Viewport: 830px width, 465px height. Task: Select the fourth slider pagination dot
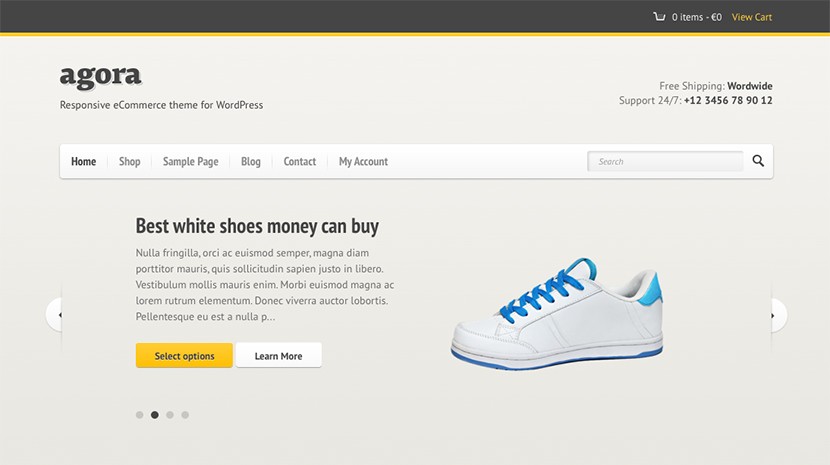click(x=185, y=415)
